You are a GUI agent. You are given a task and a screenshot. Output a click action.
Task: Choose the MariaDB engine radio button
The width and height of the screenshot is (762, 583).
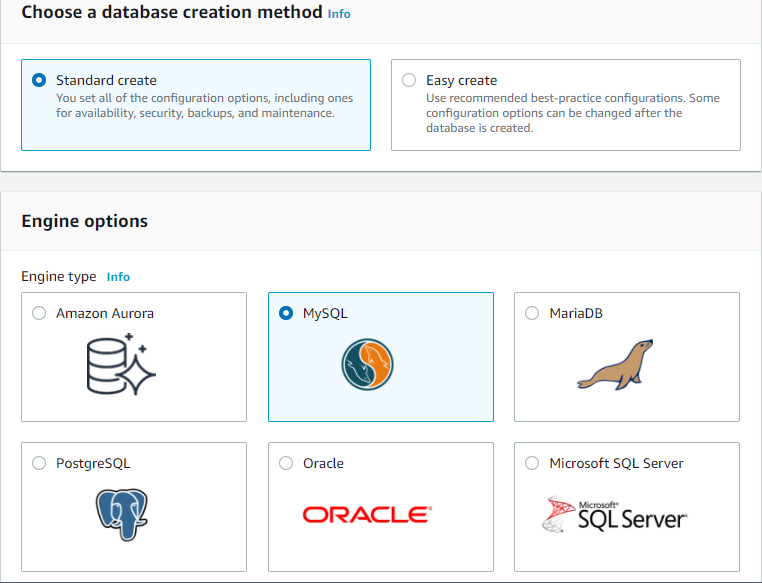click(532, 313)
